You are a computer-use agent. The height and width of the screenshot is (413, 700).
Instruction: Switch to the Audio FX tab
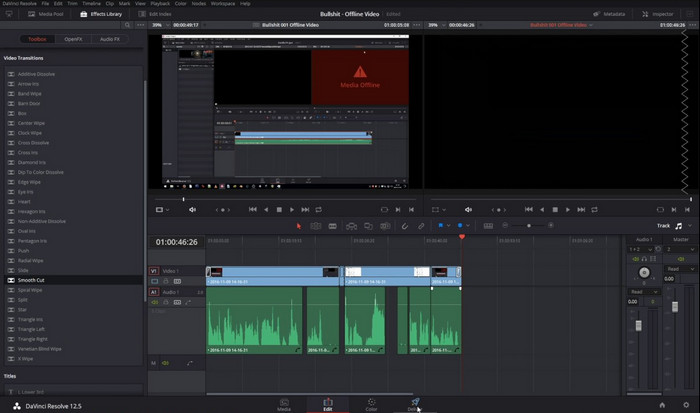click(x=110, y=39)
